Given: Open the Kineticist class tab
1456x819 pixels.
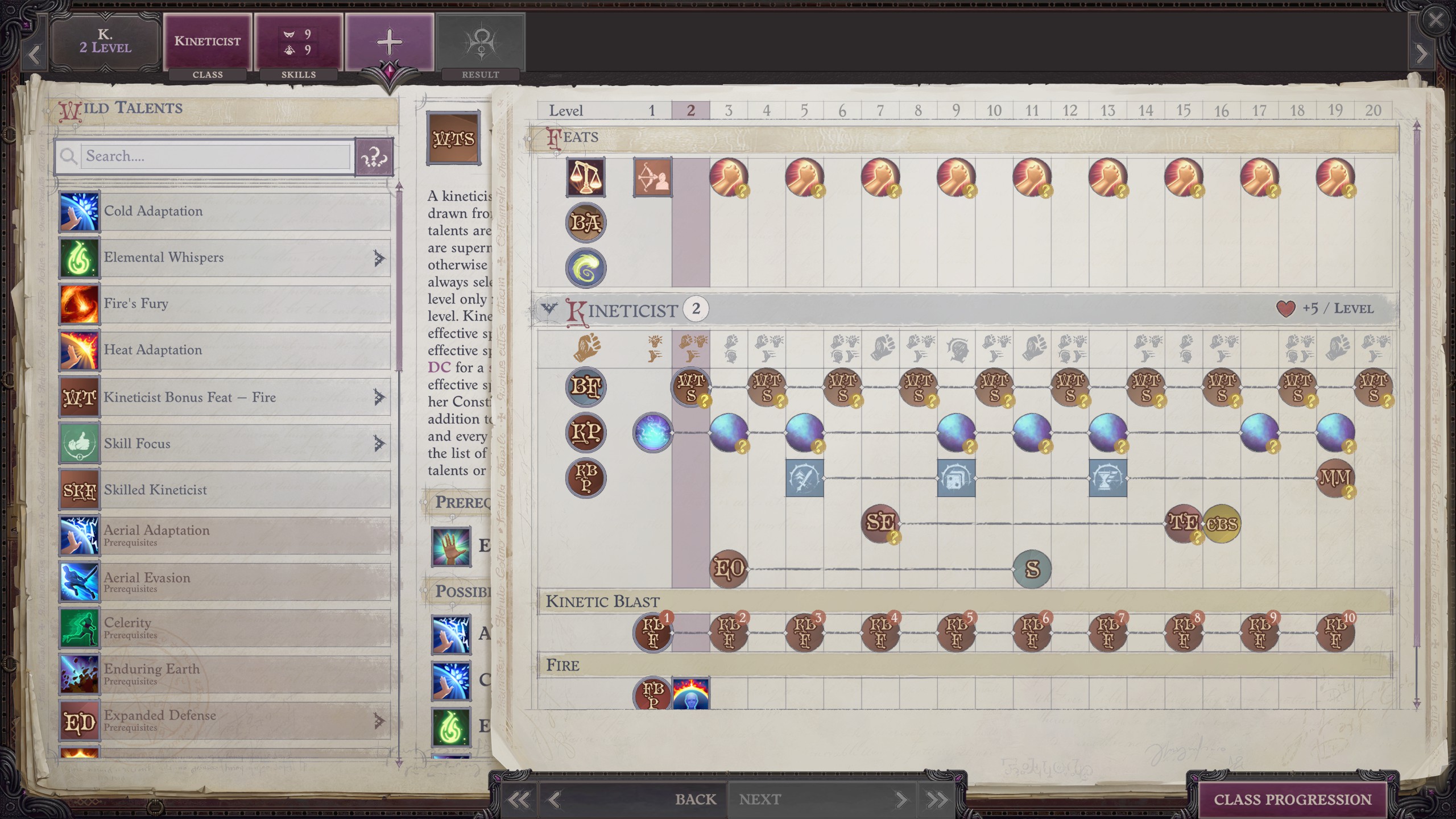Looking at the screenshot, I should coord(208,42).
